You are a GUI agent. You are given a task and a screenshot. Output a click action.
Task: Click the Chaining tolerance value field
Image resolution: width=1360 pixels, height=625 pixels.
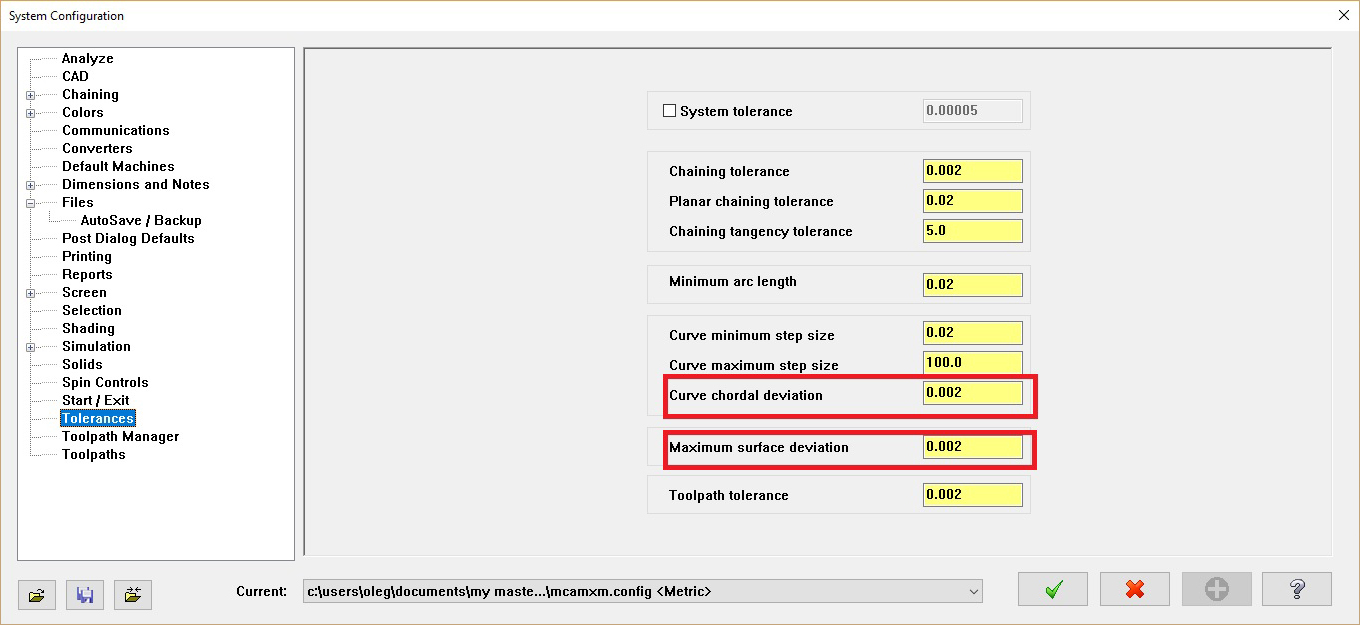973,171
